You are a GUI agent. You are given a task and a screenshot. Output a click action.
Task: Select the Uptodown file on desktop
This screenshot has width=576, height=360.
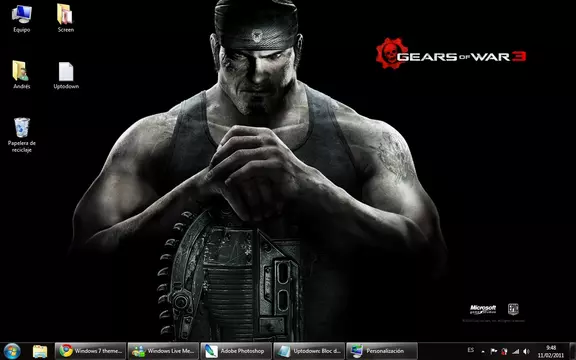(66, 75)
